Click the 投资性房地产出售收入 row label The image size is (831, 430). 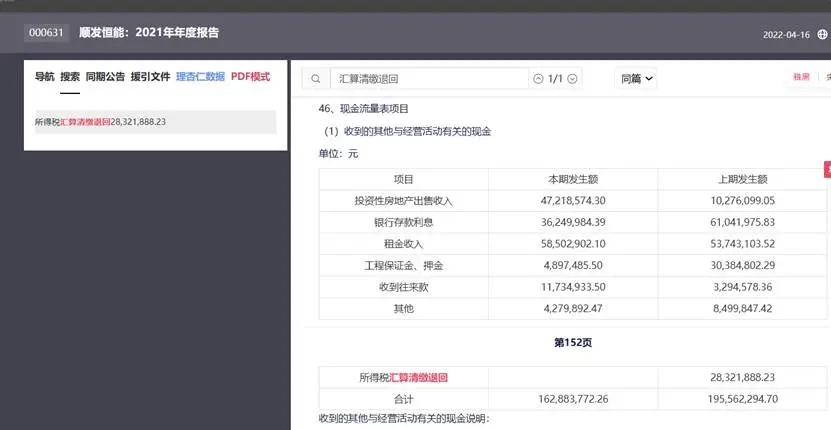[x=403, y=201]
